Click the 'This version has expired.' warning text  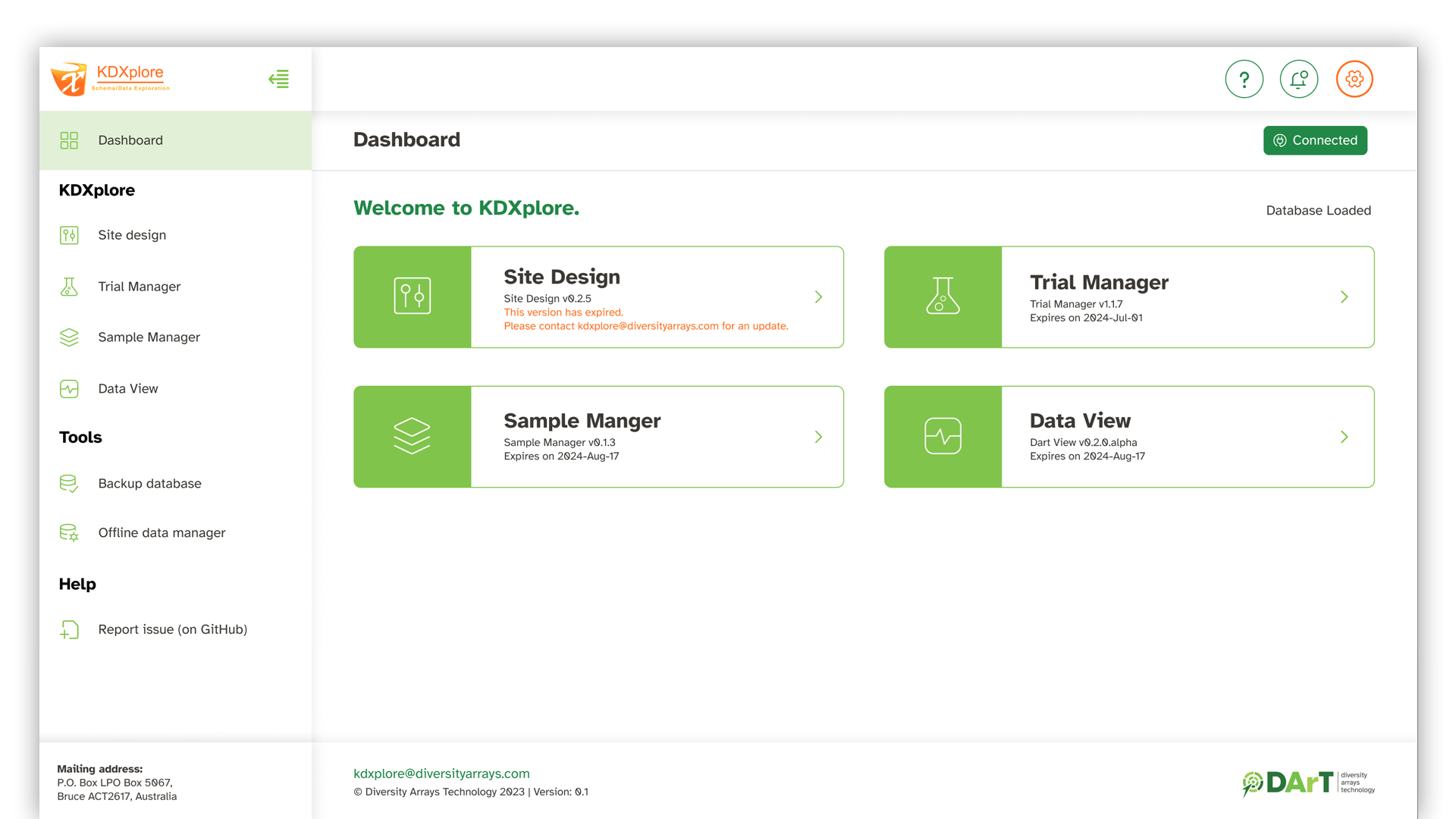pyautogui.click(x=563, y=312)
